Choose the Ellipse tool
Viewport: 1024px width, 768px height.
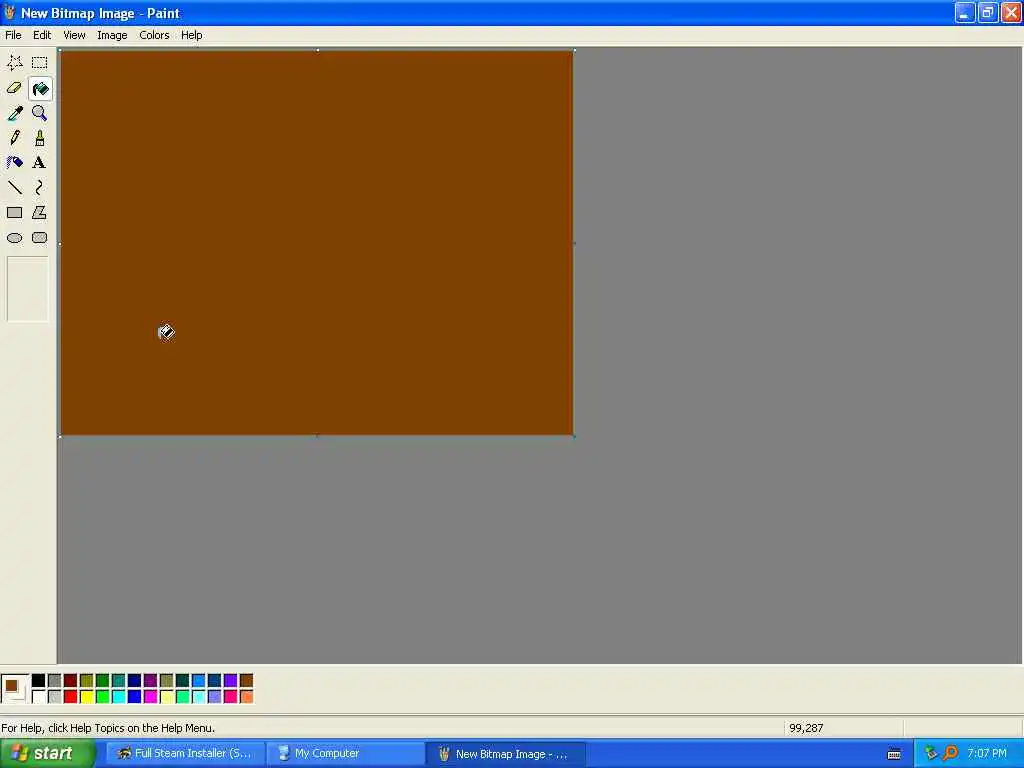[14, 238]
